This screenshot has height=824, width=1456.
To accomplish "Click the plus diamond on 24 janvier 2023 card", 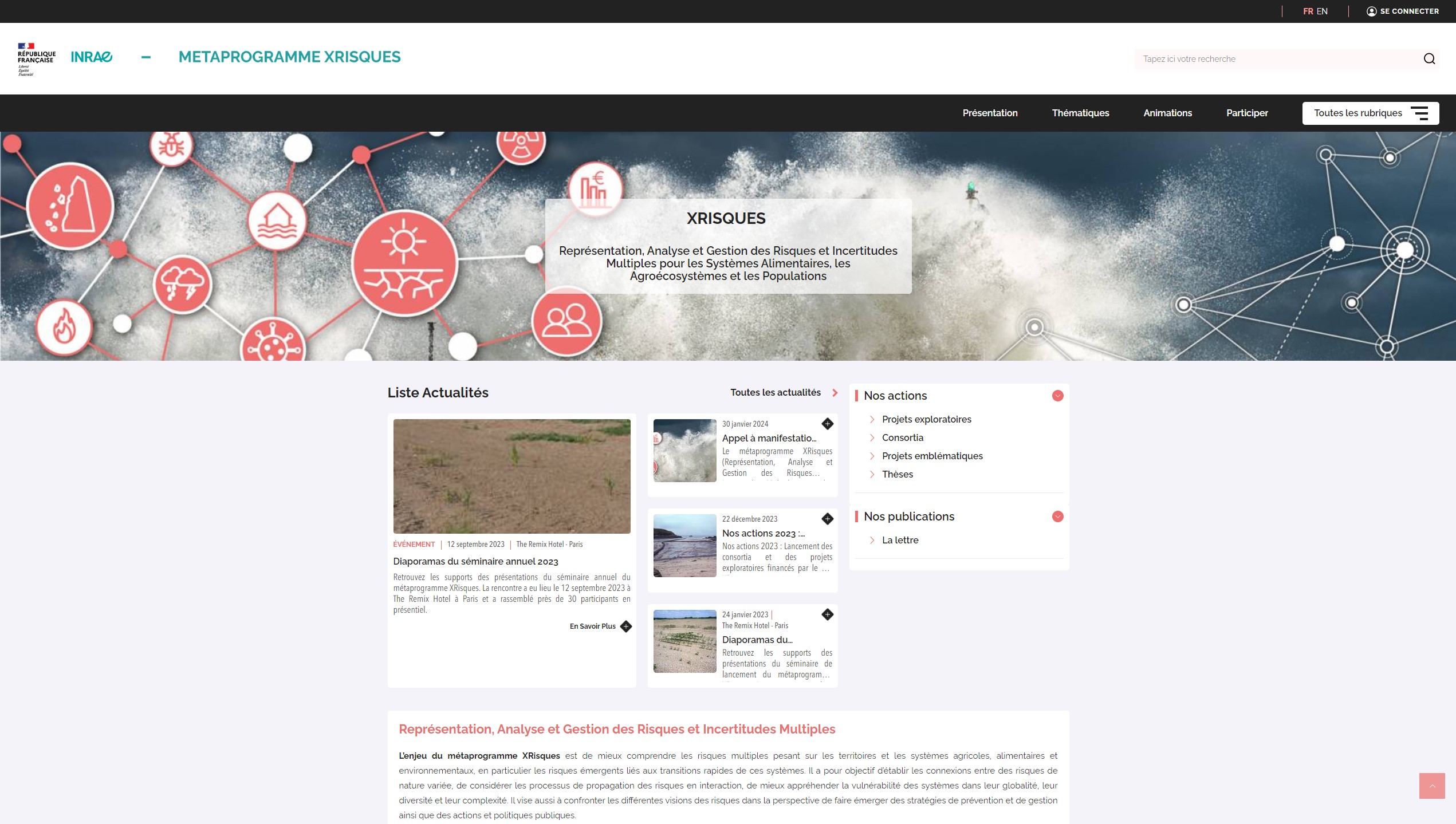I will click(827, 614).
